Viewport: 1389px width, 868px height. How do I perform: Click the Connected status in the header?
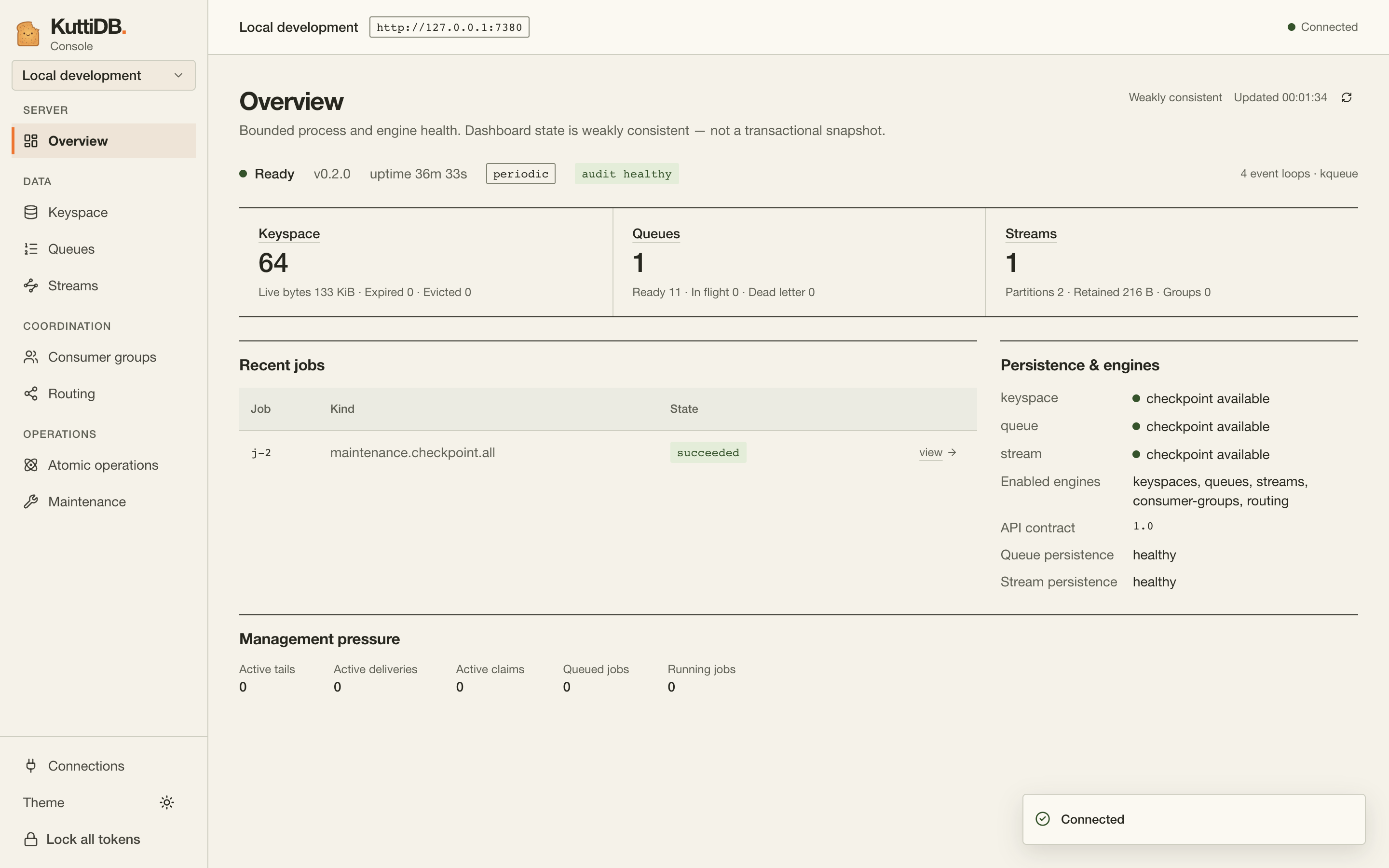pos(1322,27)
